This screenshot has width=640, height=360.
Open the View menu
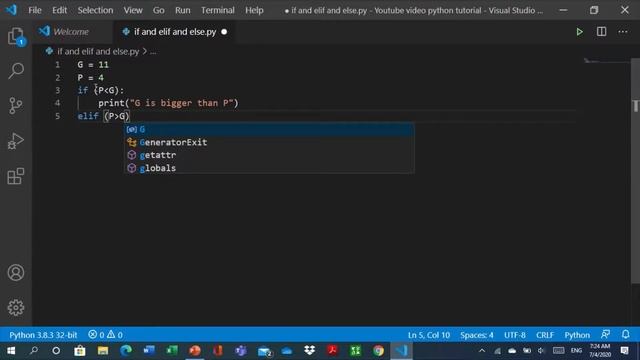[133, 10]
